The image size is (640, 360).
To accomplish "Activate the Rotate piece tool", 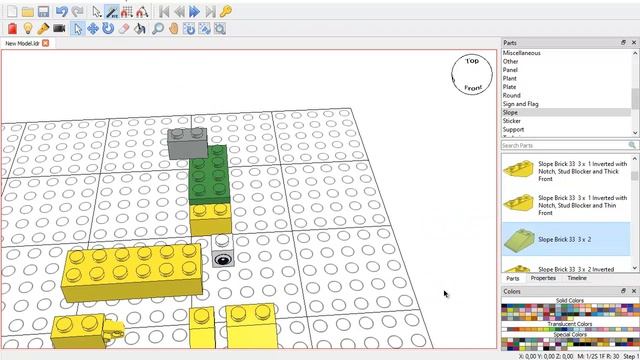I will click(108, 29).
